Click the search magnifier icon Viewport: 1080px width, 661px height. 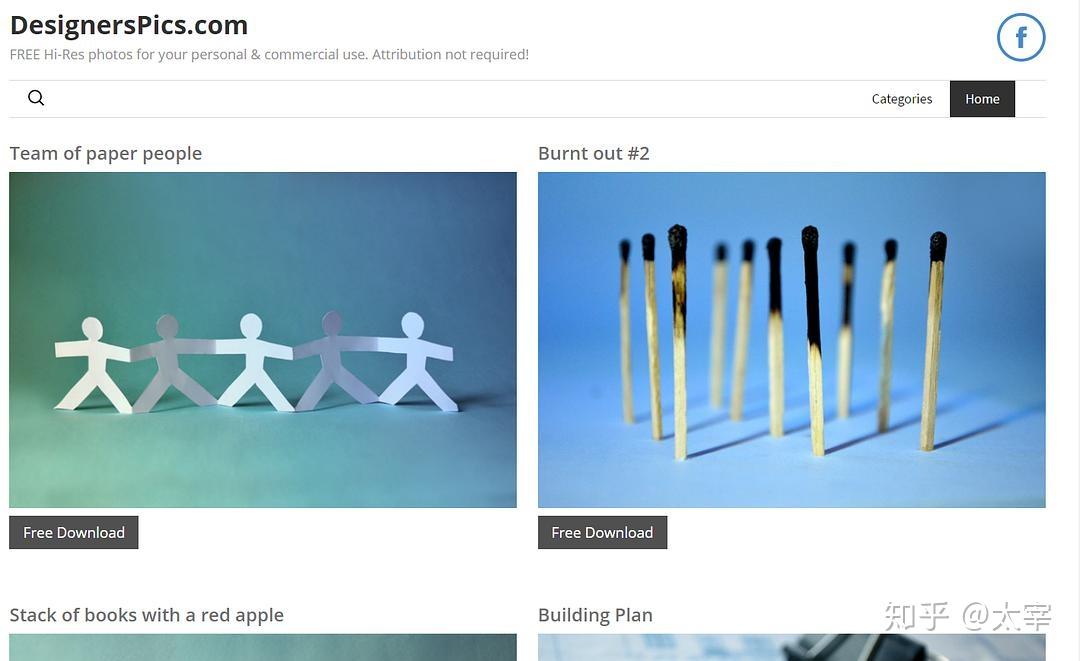pyautogui.click(x=36, y=98)
